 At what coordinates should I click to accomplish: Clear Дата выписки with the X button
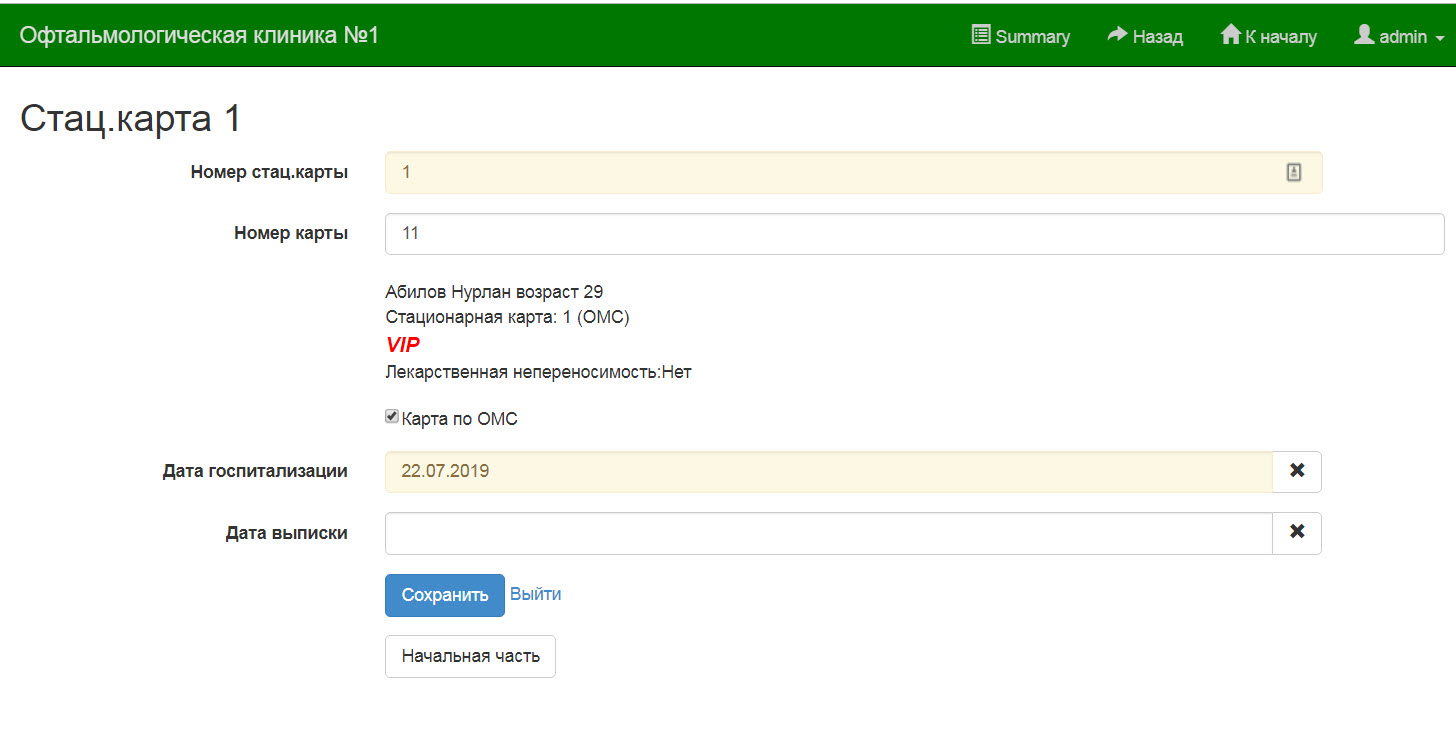tap(1297, 533)
